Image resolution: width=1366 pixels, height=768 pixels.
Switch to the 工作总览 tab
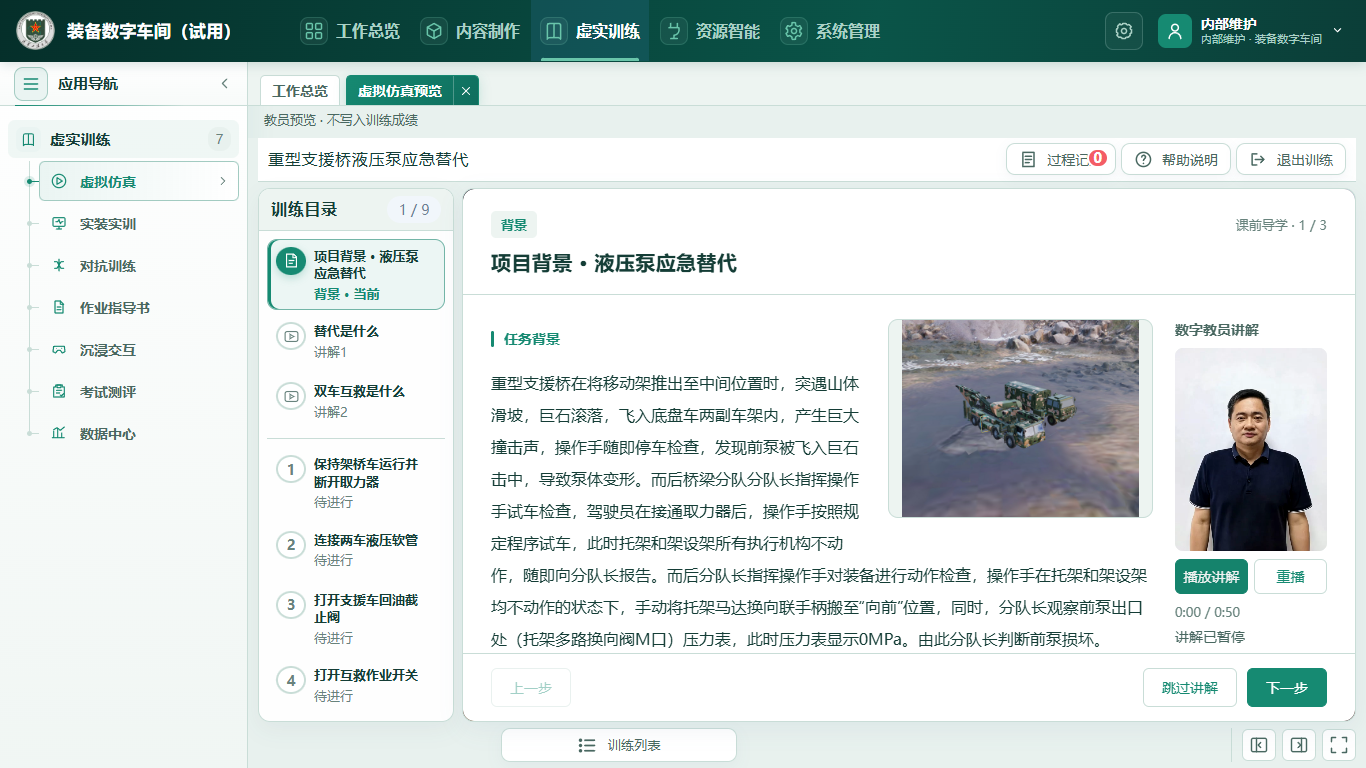(300, 91)
